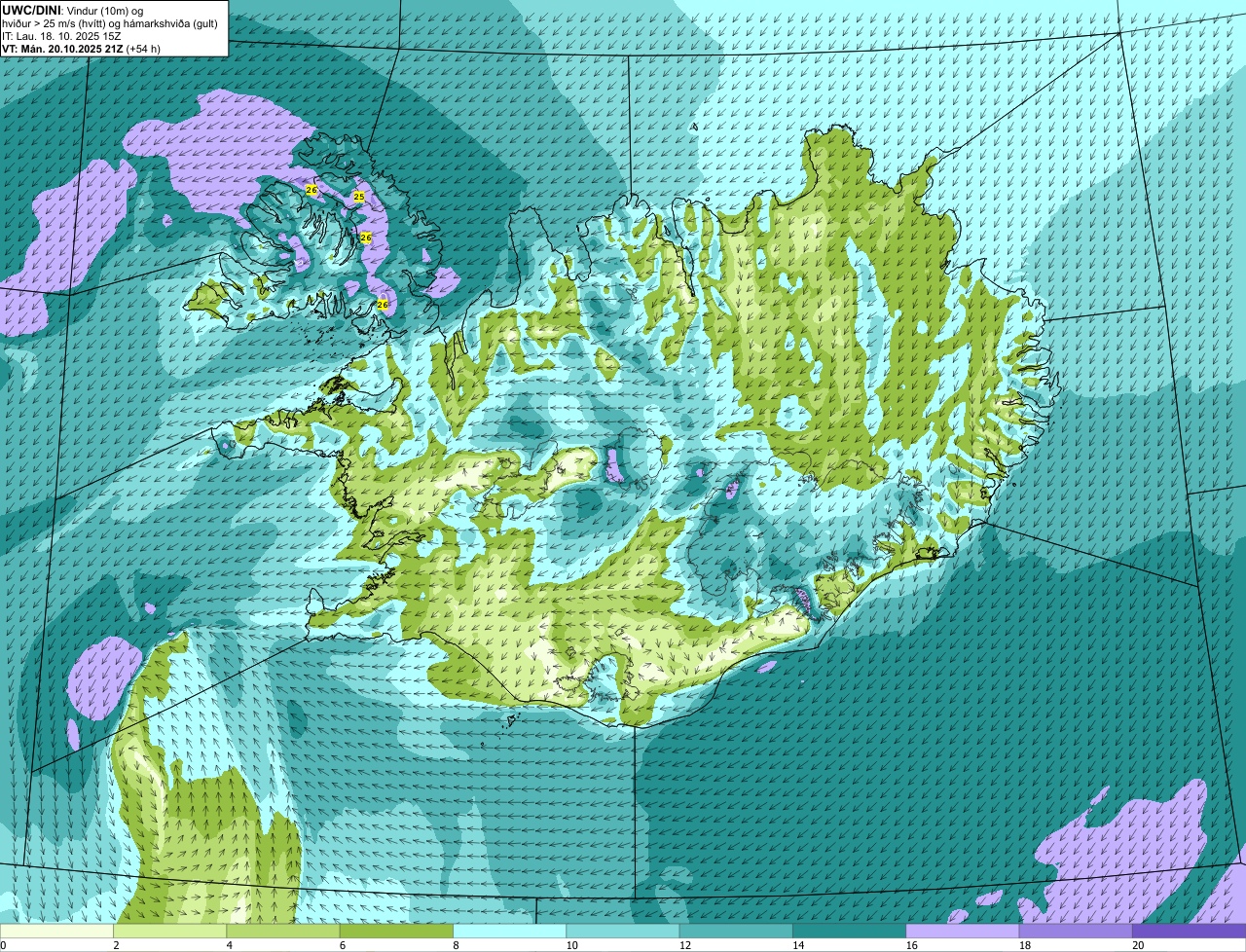Click the above-20 m/s dark purple legend swatch
The image size is (1246, 952).
point(1190,931)
